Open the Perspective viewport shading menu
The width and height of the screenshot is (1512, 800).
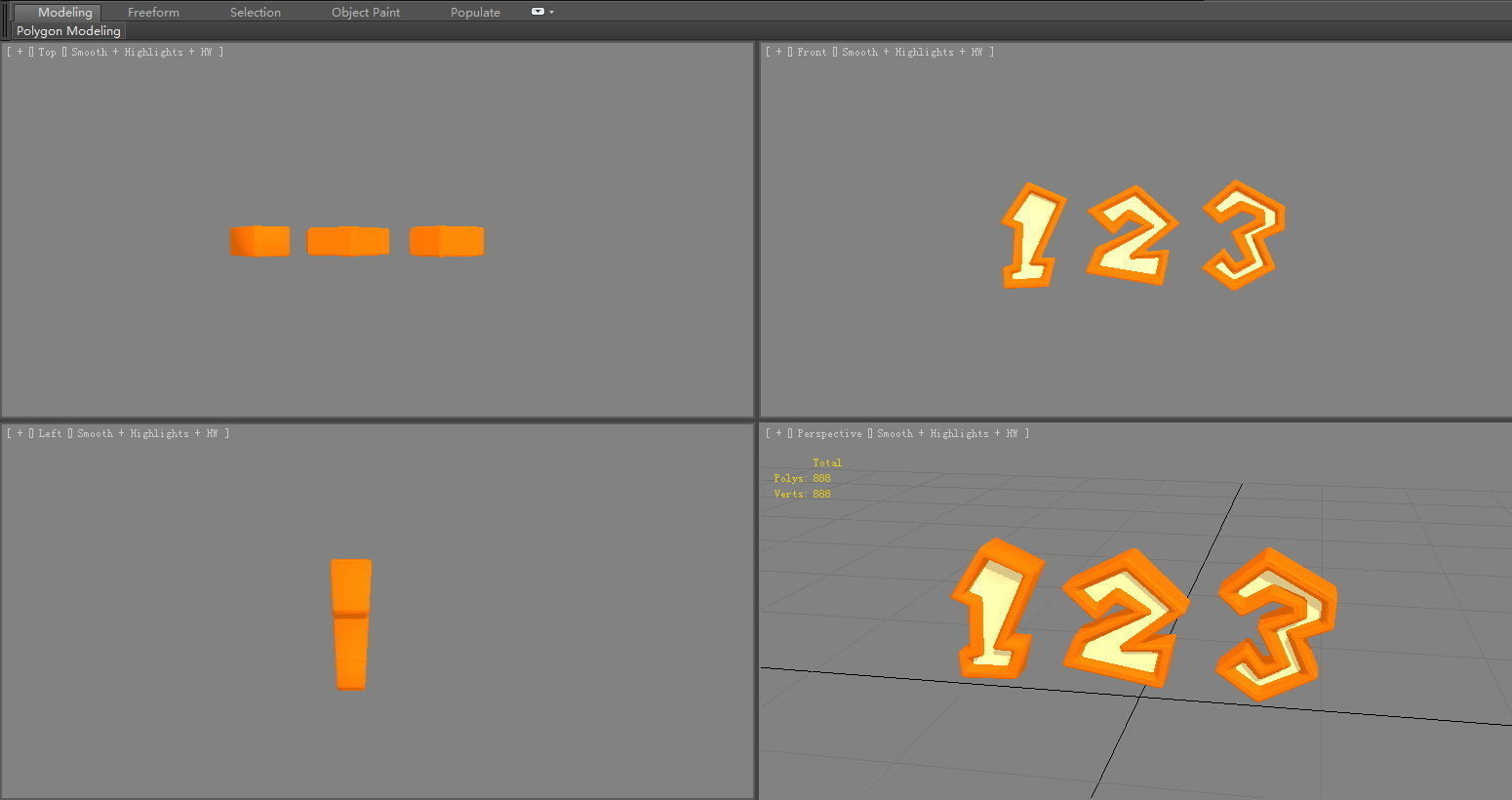947,433
